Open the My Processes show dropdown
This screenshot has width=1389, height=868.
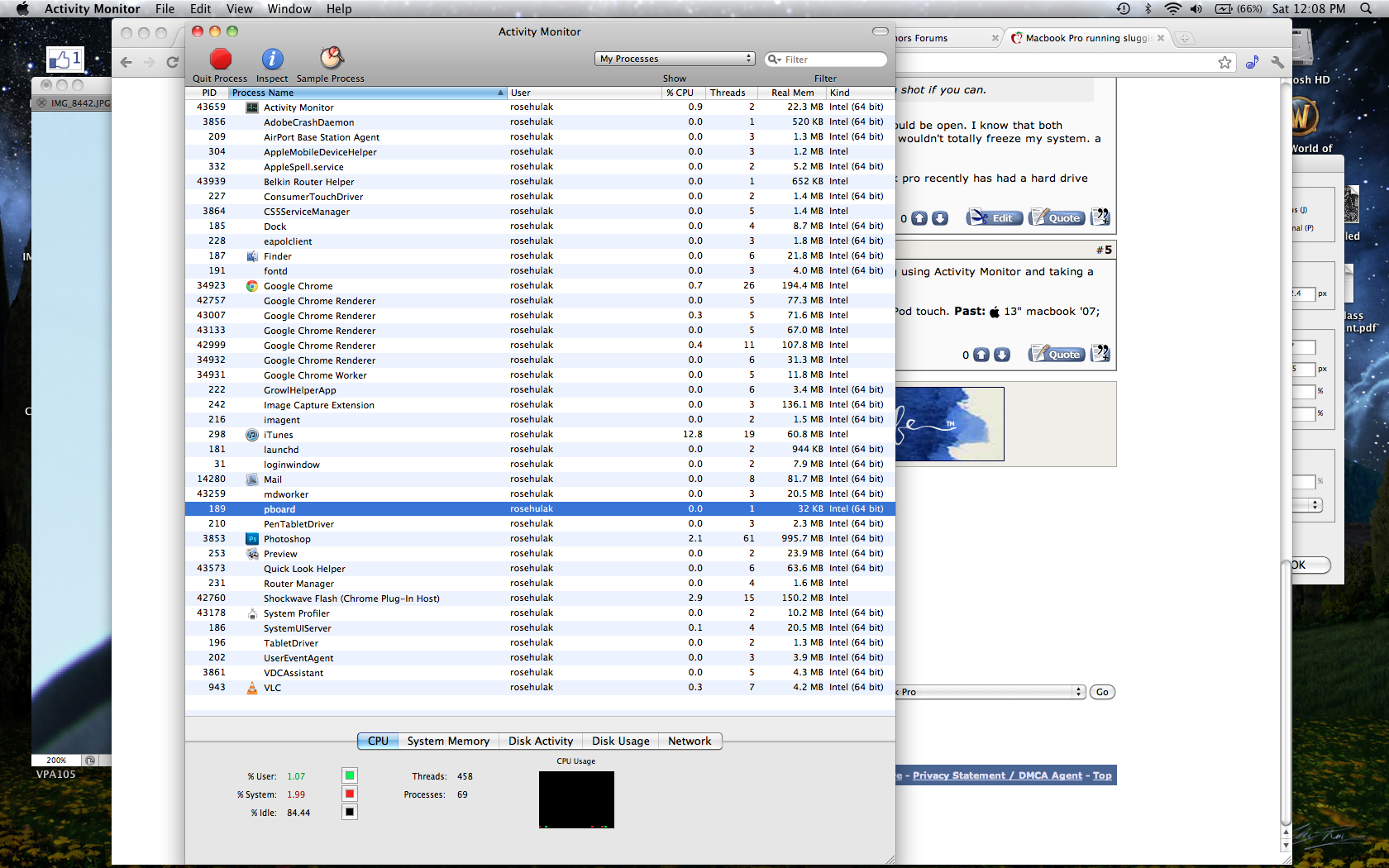coord(675,59)
